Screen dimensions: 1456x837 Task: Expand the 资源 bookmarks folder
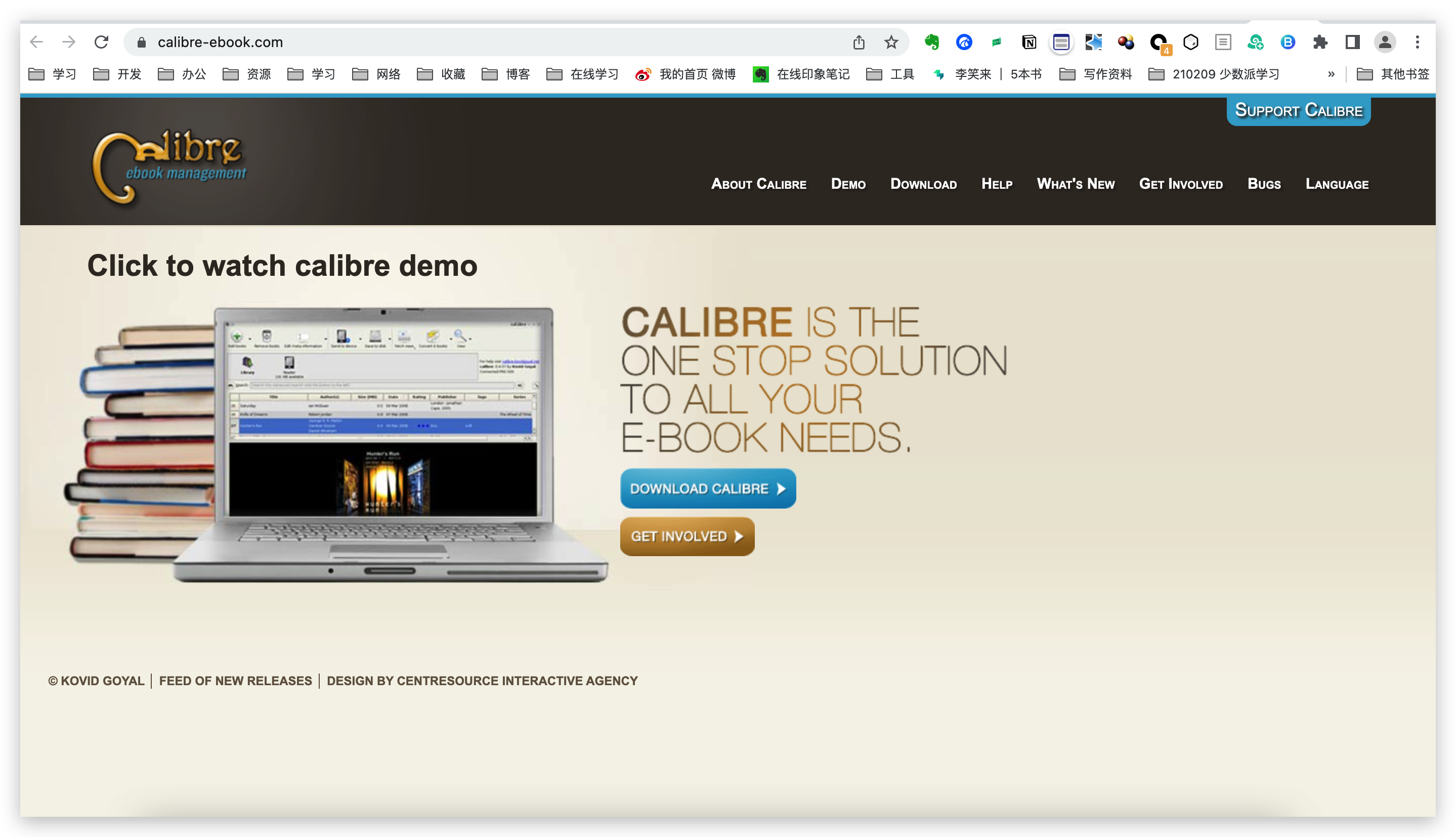246,74
